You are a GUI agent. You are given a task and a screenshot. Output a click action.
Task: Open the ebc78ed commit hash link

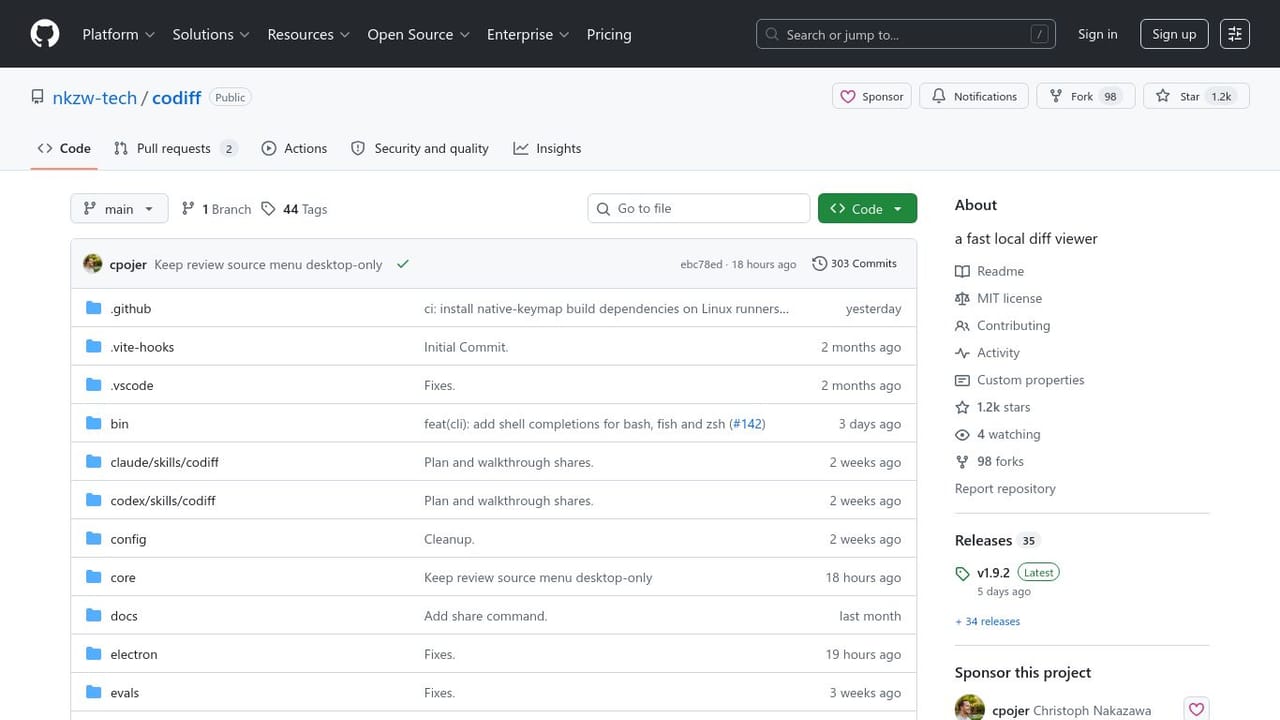click(x=701, y=264)
